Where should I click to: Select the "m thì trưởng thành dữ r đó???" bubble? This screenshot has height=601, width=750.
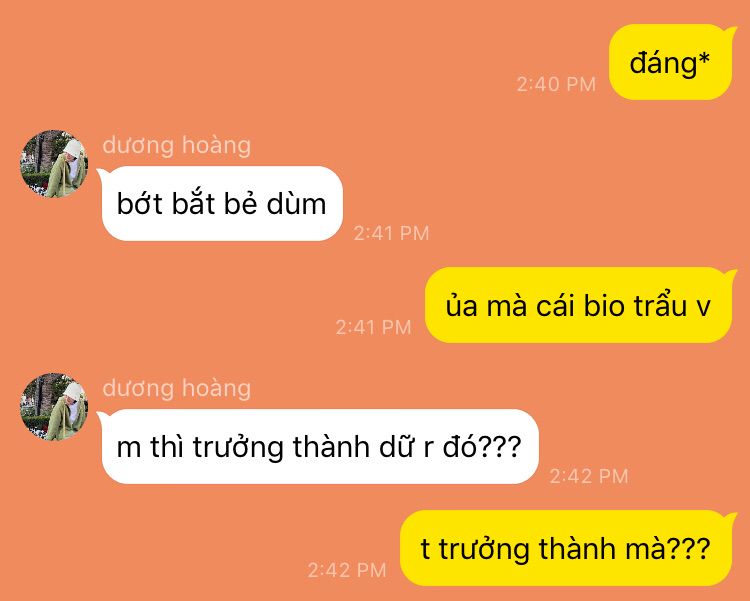tap(320, 446)
